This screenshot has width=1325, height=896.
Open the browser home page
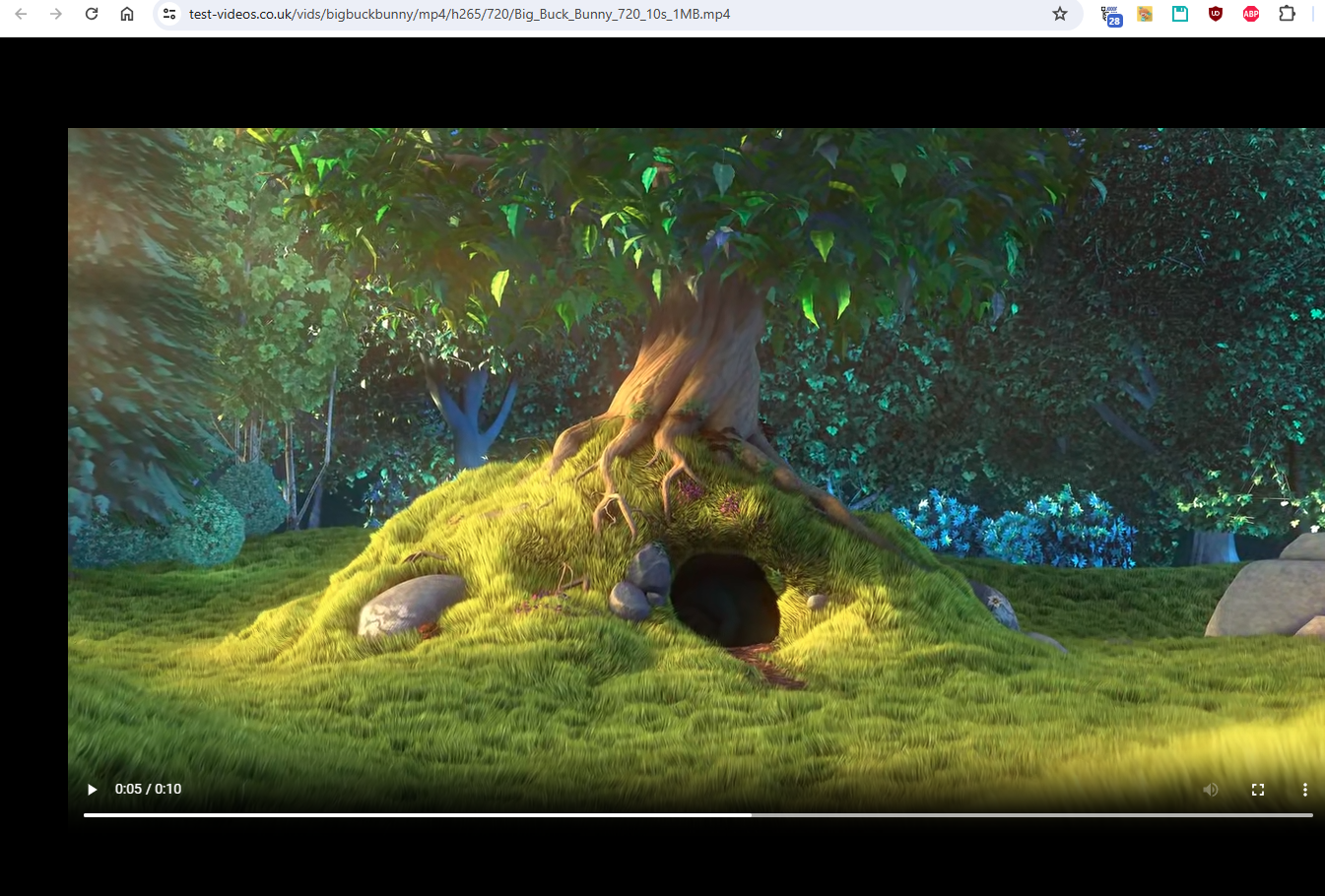click(x=127, y=14)
